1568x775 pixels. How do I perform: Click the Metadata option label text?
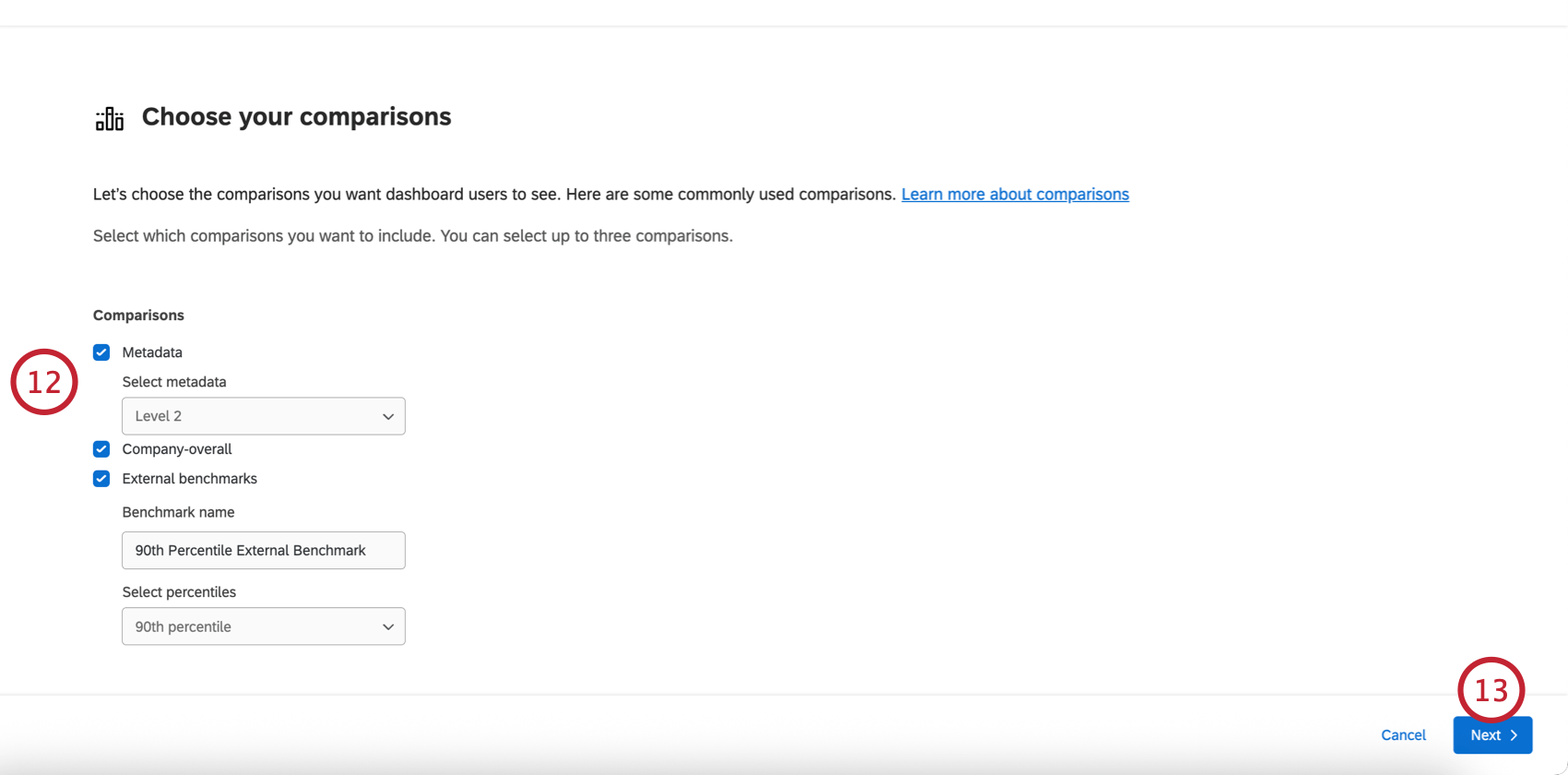click(x=152, y=352)
